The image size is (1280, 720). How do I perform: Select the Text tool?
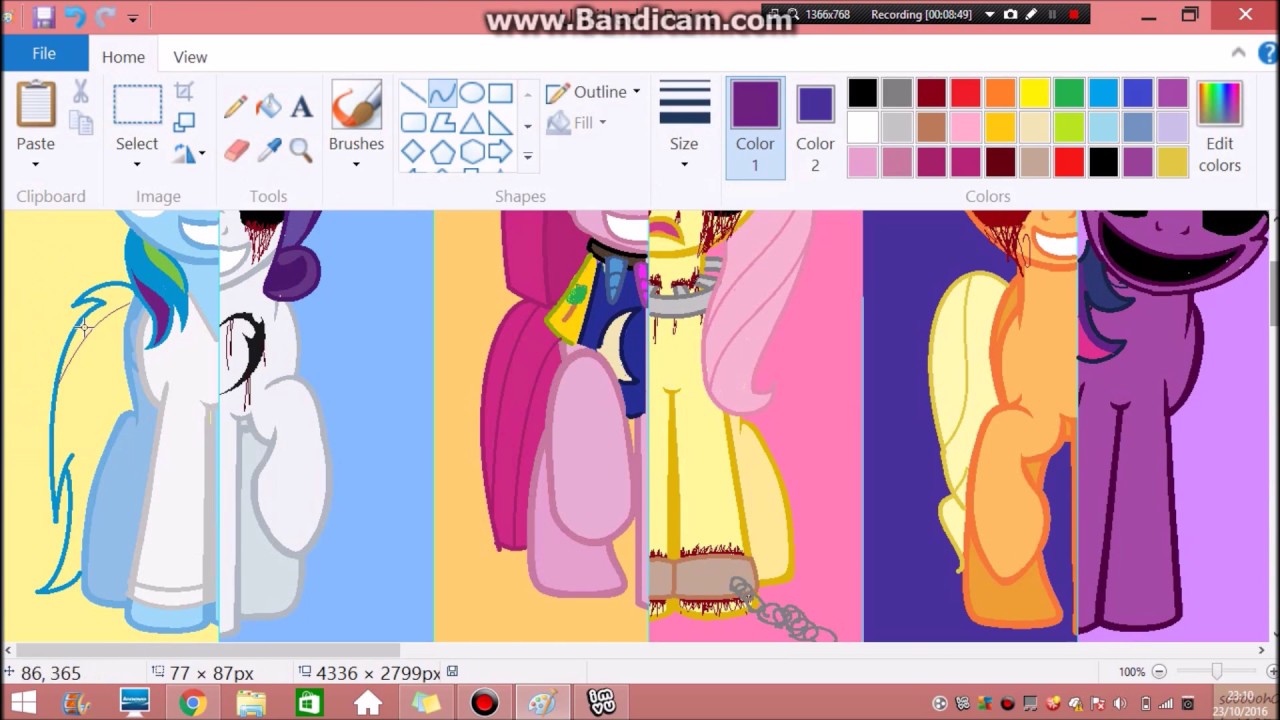click(301, 107)
